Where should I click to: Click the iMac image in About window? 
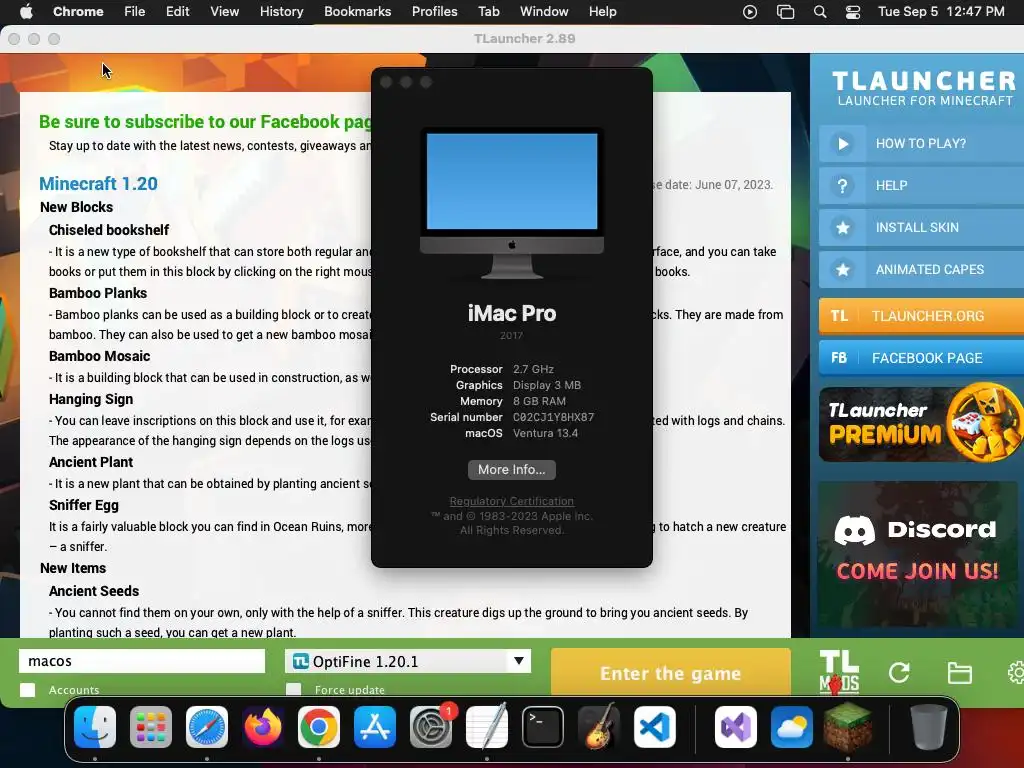click(x=511, y=203)
